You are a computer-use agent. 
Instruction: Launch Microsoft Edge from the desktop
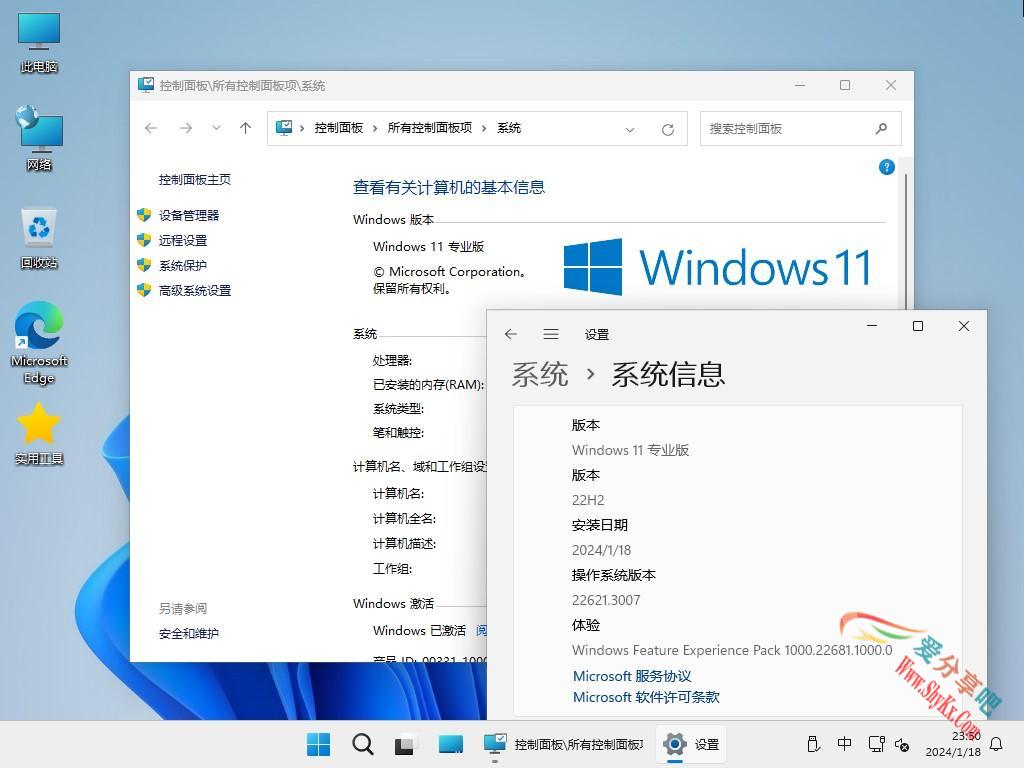[39, 343]
